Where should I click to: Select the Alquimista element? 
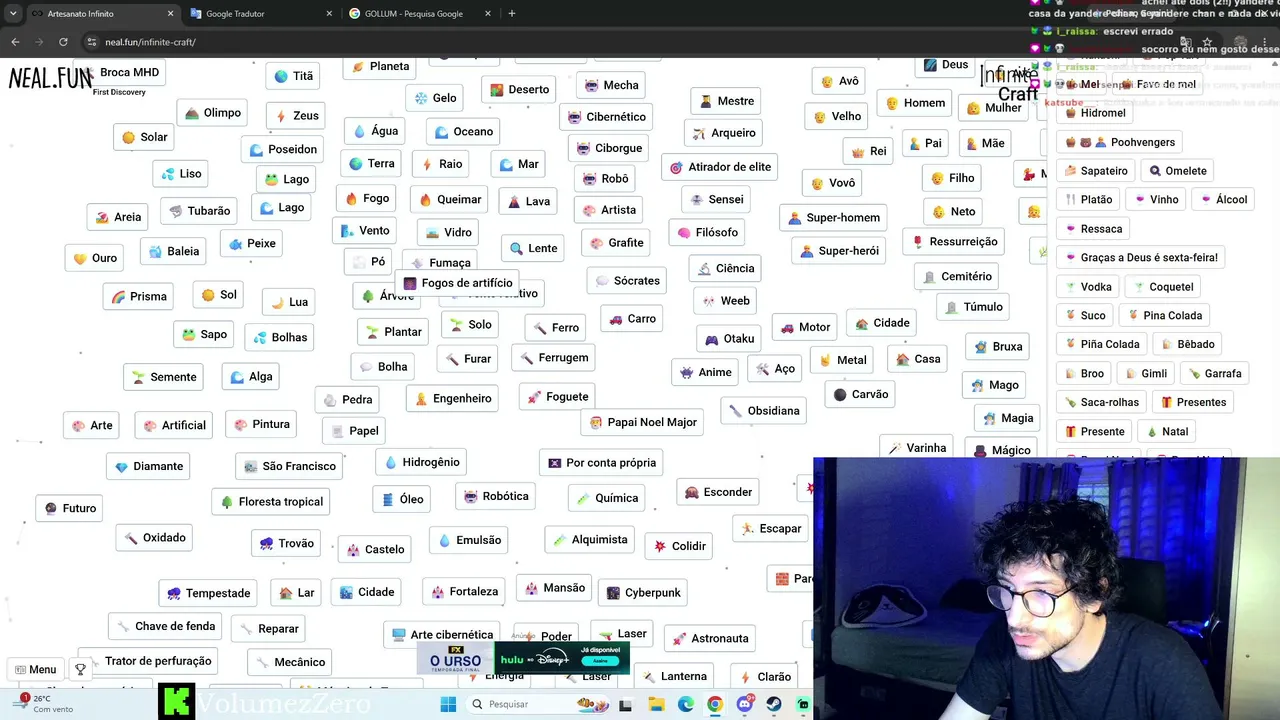(x=590, y=540)
